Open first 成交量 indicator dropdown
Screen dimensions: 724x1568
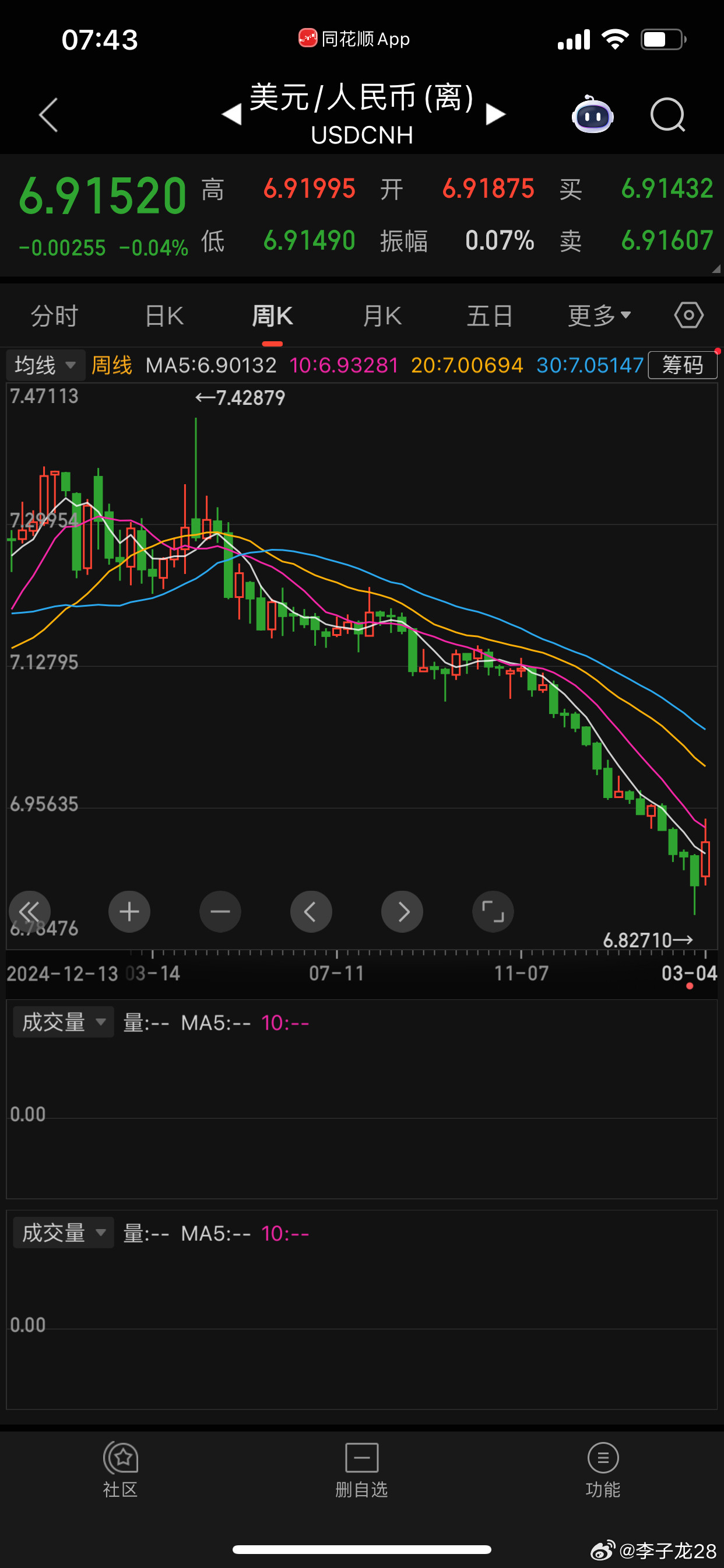click(x=64, y=1022)
